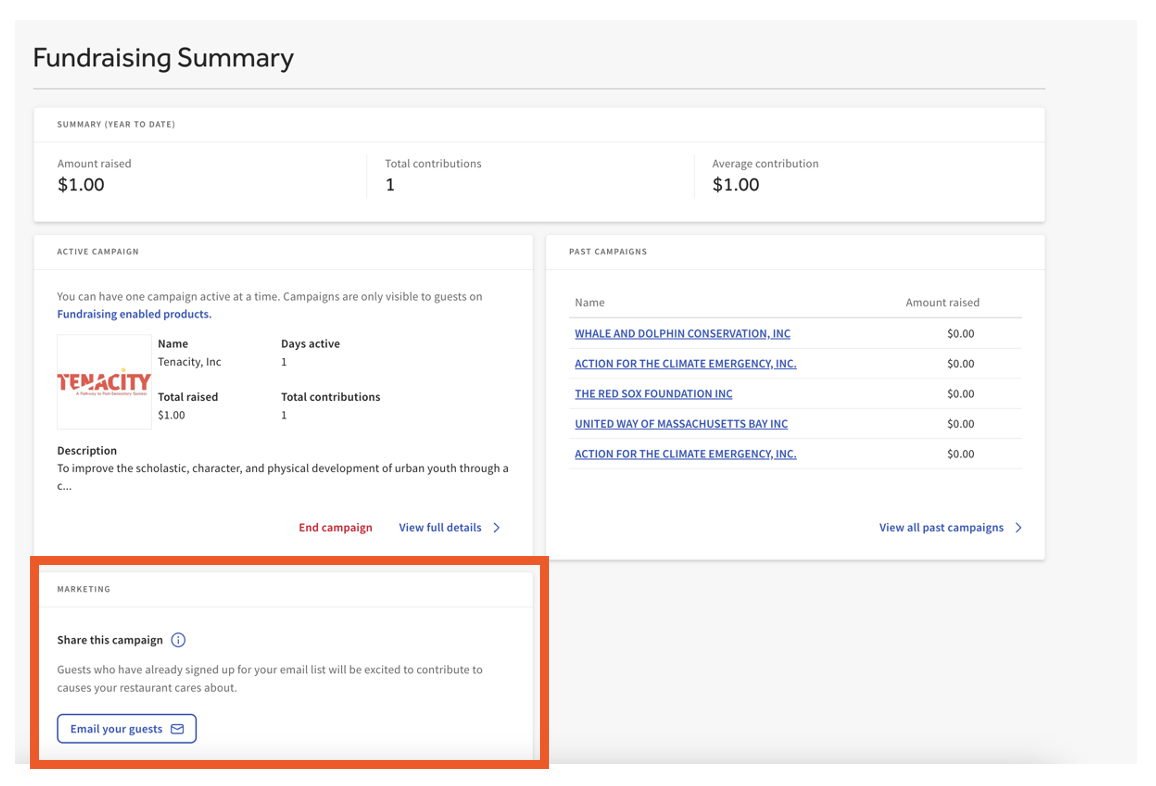Click the Total contributions count in summary
This screenshot has width=1156, height=786.
tap(390, 185)
